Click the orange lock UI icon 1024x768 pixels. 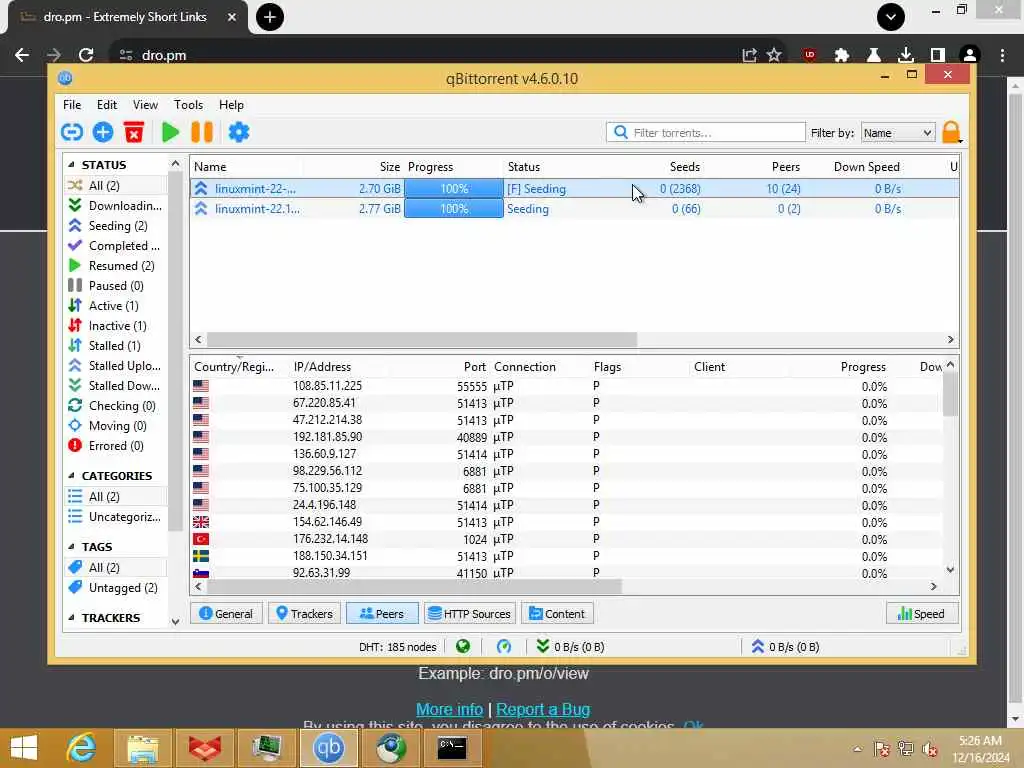pyautogui.click(x=952, y=132)
